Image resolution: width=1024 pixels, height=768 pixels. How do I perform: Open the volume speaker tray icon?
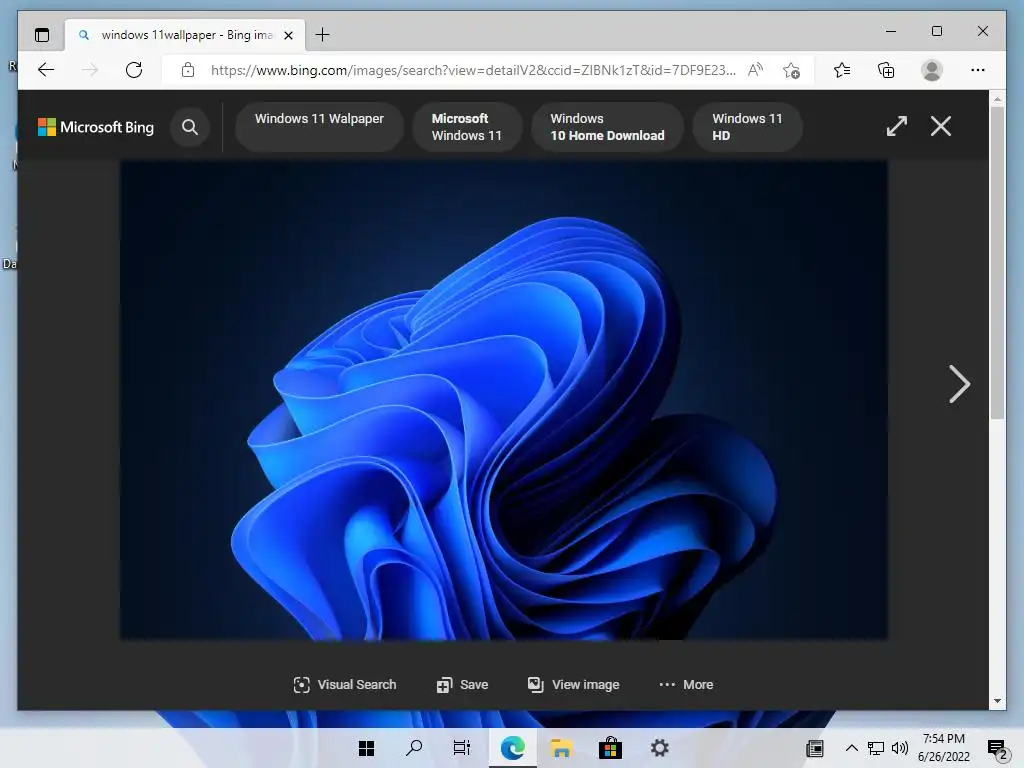click(x=900, y=748)
